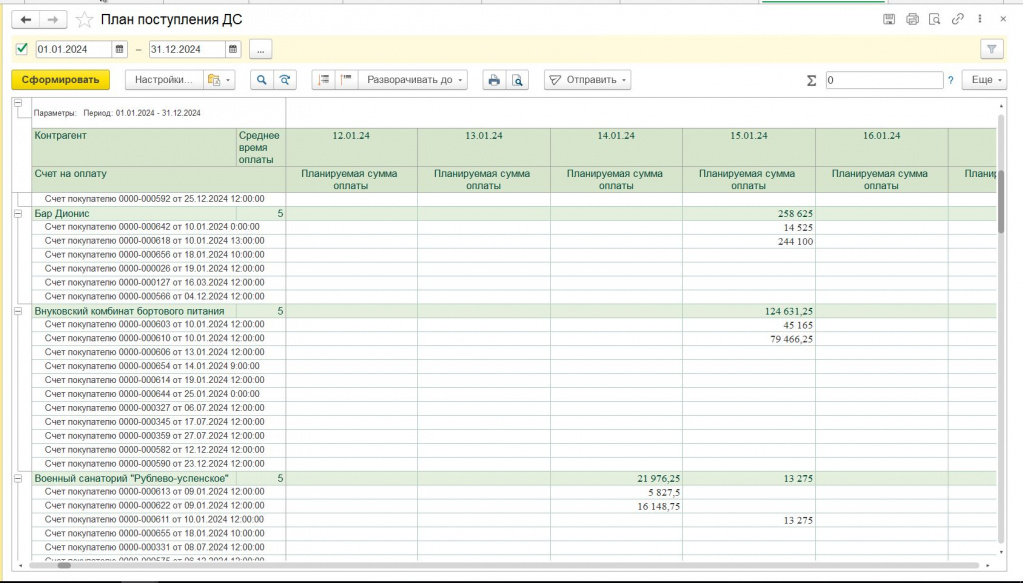Open calendar picker for start date 01.01.2024

point(120,49)
